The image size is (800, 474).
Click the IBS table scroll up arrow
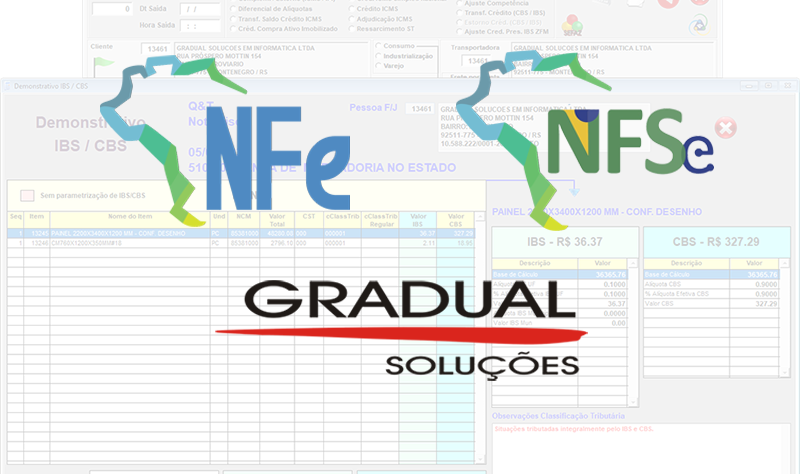(x=633, y=263)
